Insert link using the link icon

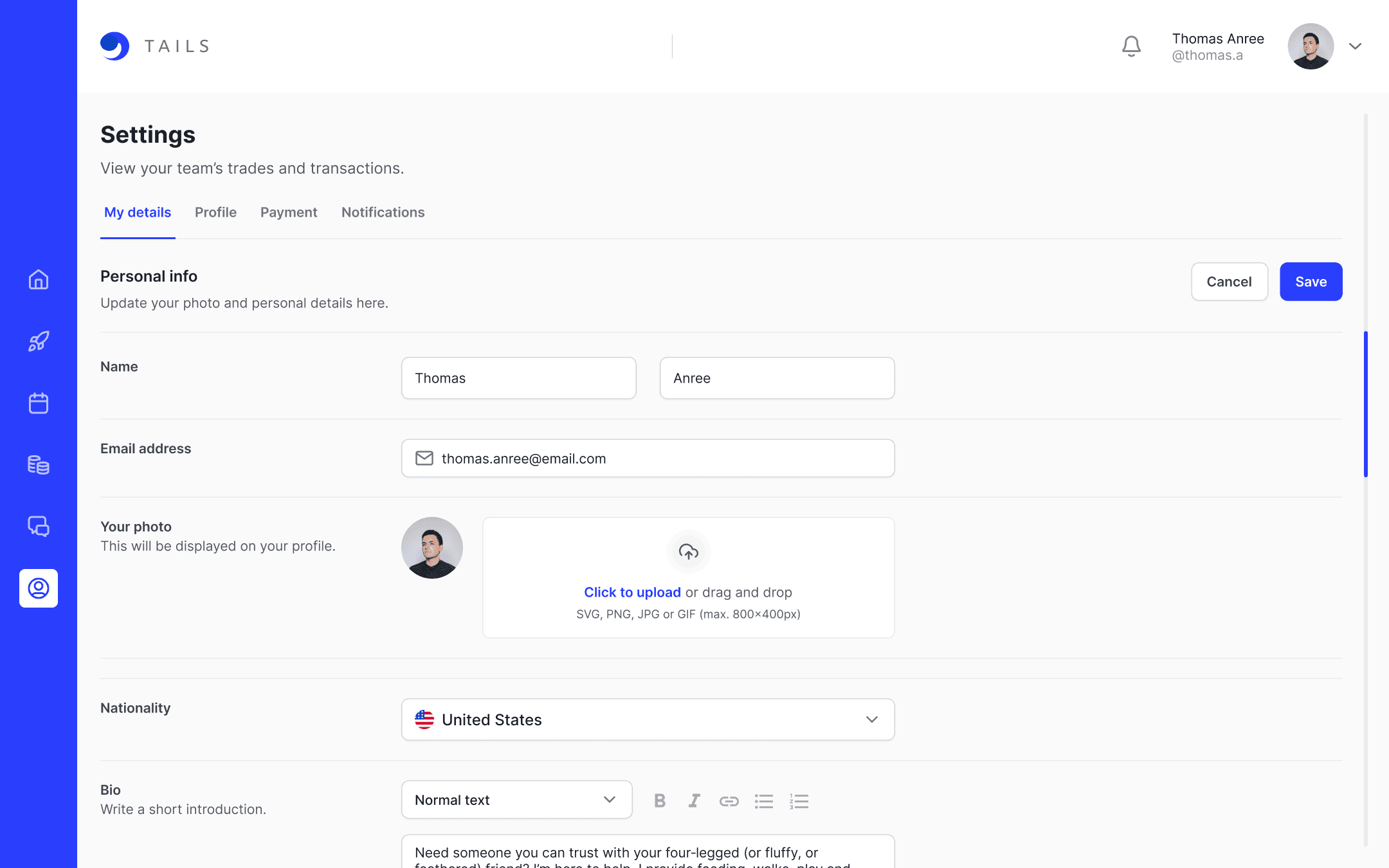coord(729,800)
